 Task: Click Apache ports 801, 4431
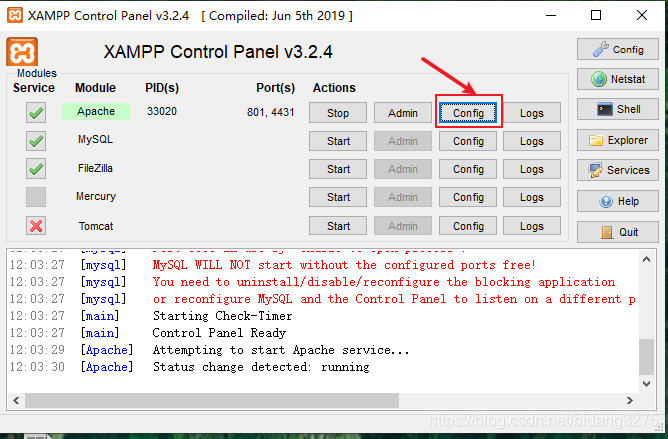(271, 112)
